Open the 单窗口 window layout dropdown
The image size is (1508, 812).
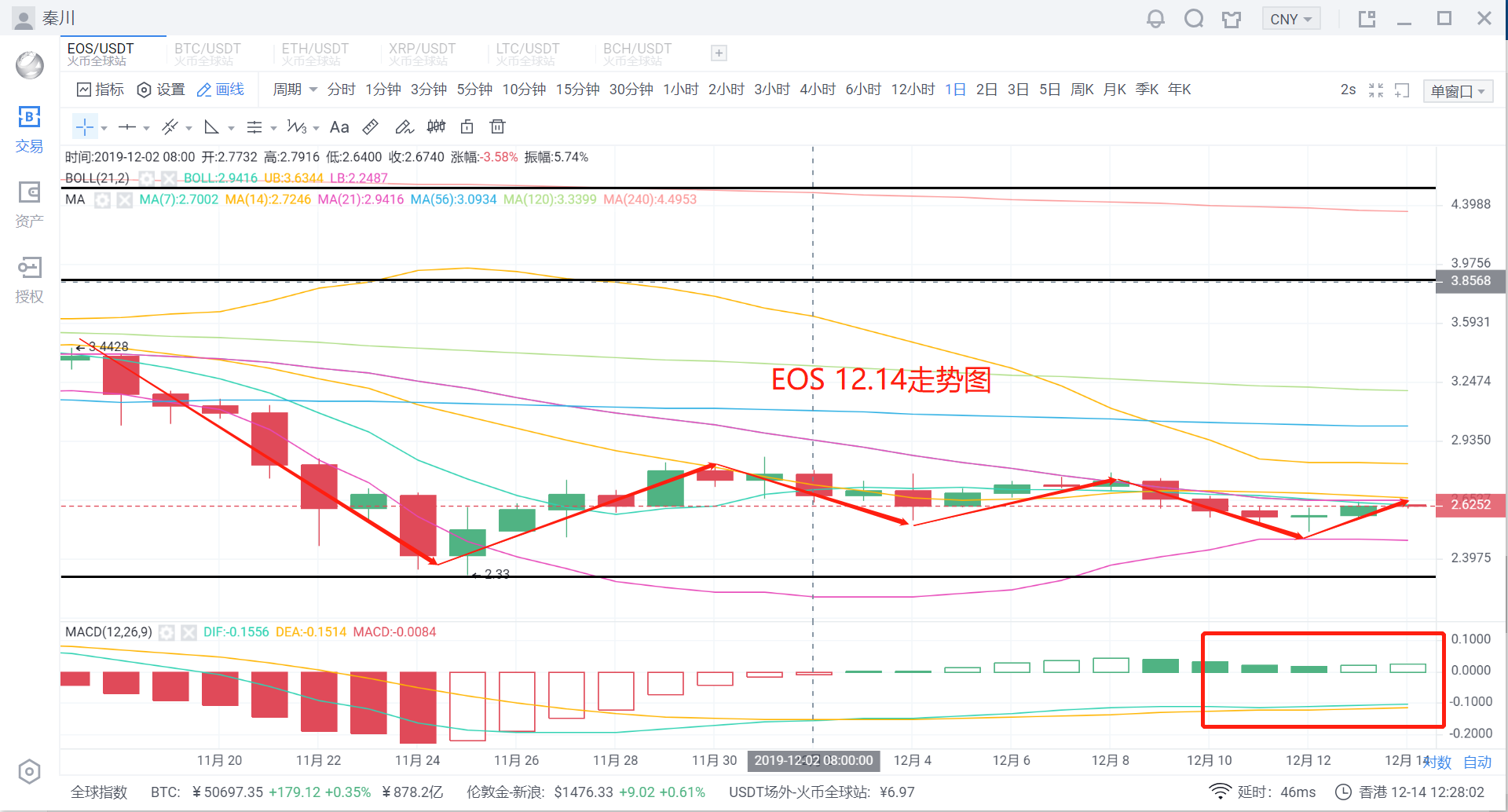click(1458, 91)
